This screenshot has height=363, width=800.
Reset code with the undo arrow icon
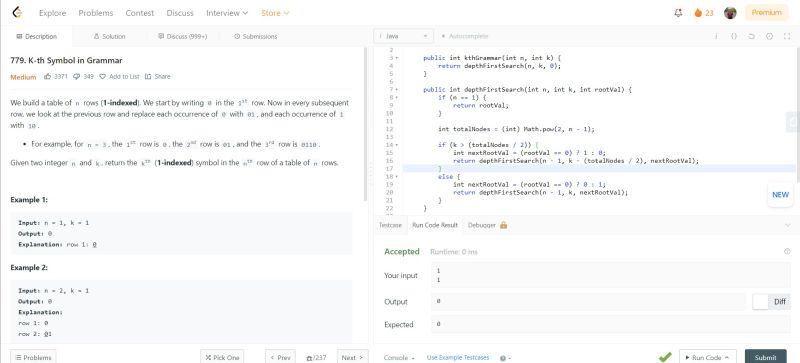pyautogui.click(x=752, y=36)
